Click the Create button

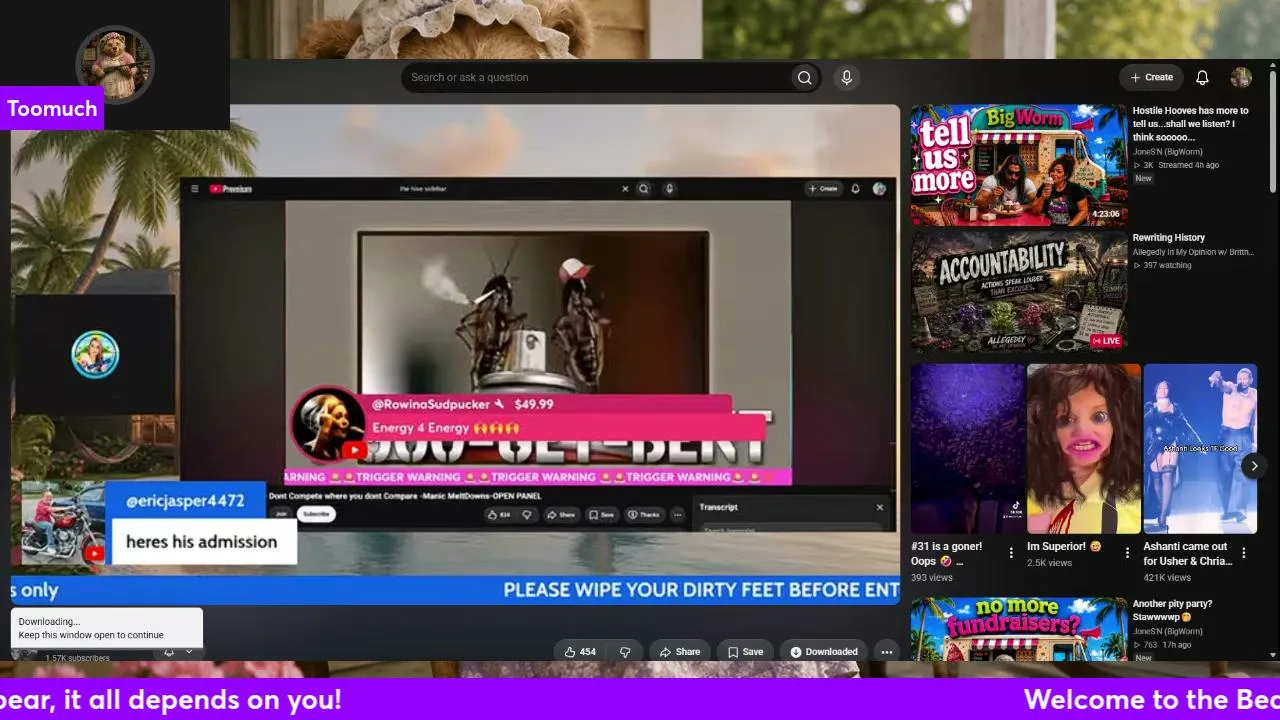[1151, 77]
